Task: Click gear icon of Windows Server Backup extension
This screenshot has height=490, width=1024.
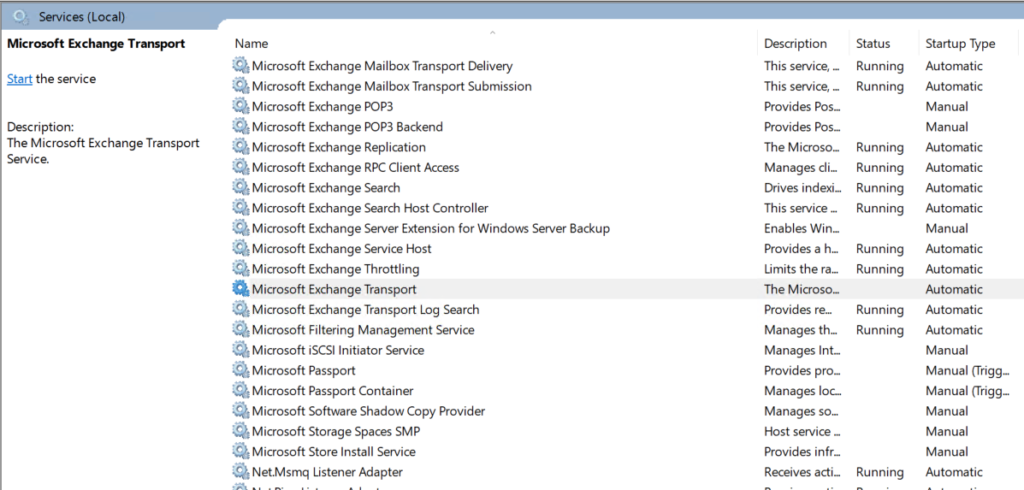Action: click(x=240, y=227)
